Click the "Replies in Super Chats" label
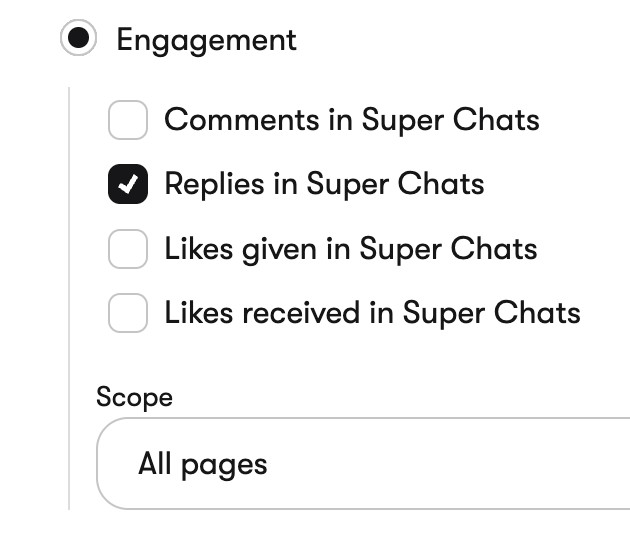 [324, 184]
